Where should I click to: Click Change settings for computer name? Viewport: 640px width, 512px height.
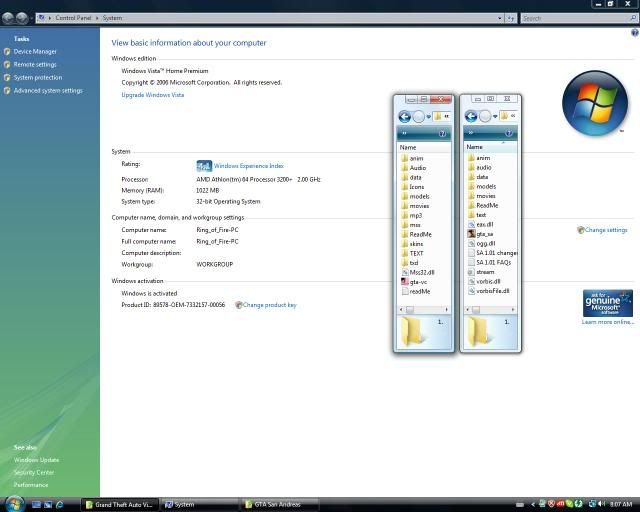(606, 230)
